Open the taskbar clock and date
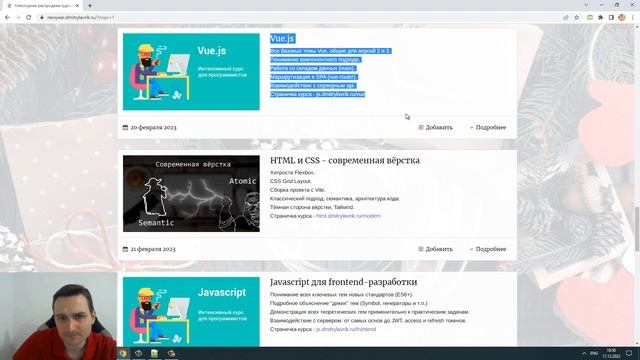Viewport: 640px width, 360px height. 611,353
